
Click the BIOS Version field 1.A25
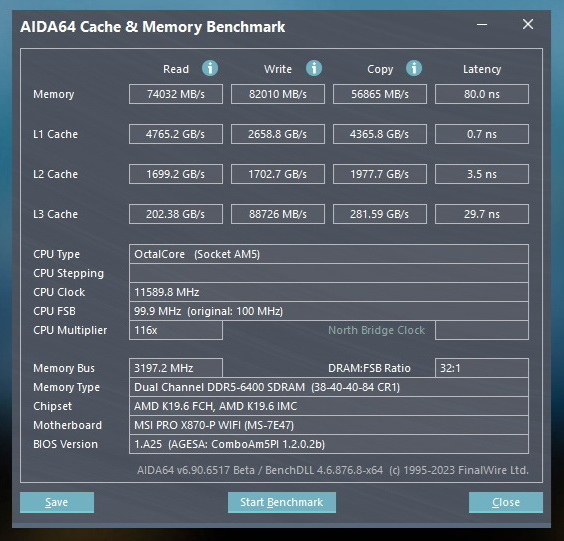coord(329,444)
